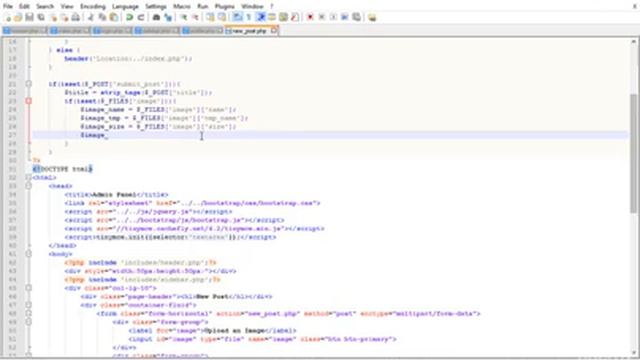Click the Save All icon

click(x=41, y=17)
